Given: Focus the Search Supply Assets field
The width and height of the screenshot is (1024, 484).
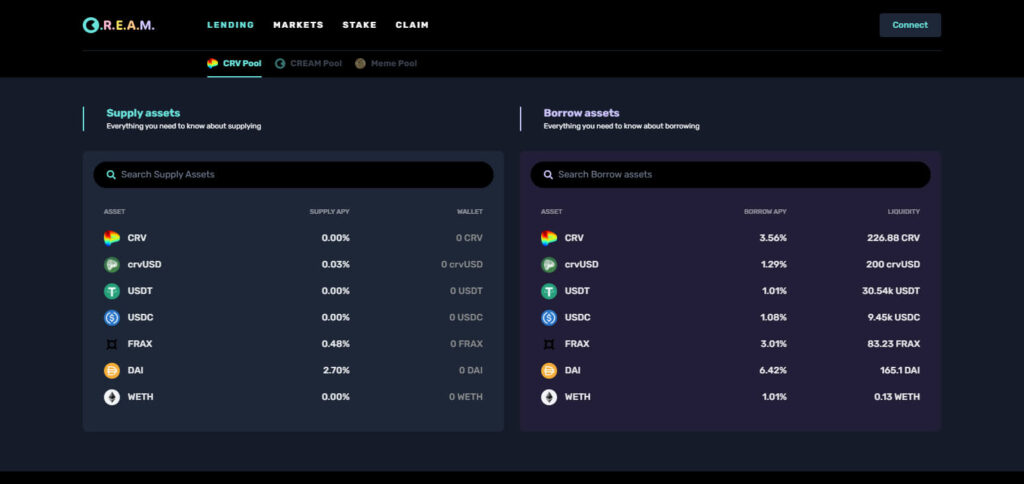Looking at the screenshot, I should point(293,174).
